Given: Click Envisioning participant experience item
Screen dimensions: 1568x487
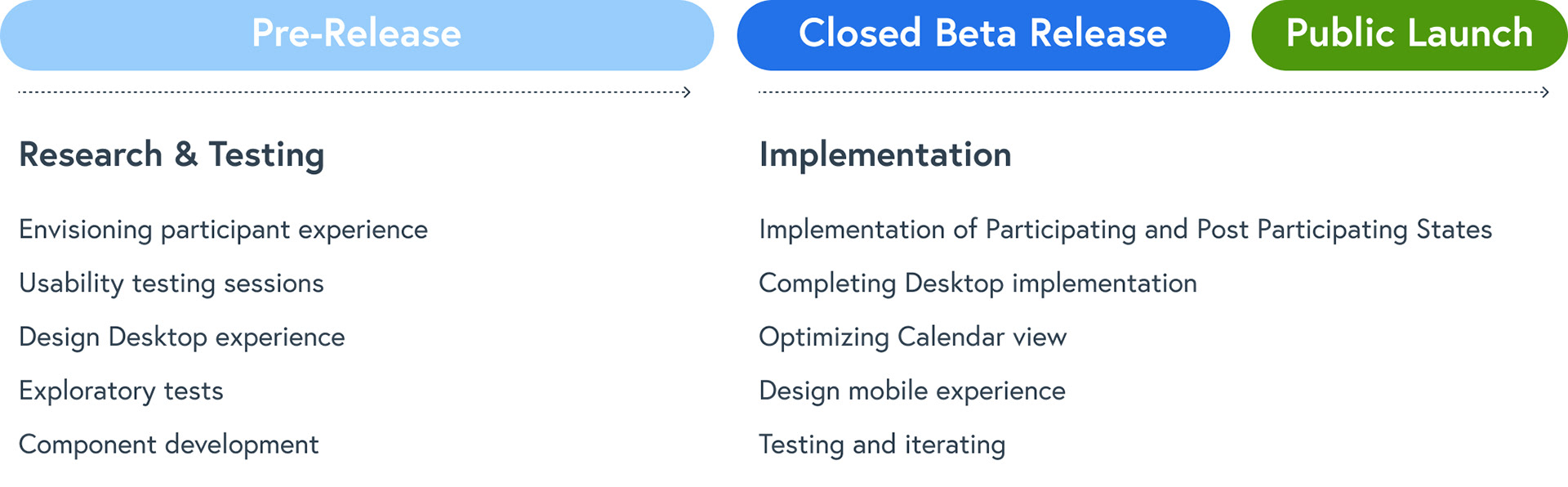Looking at the screenshot, I should pos(223,230).
